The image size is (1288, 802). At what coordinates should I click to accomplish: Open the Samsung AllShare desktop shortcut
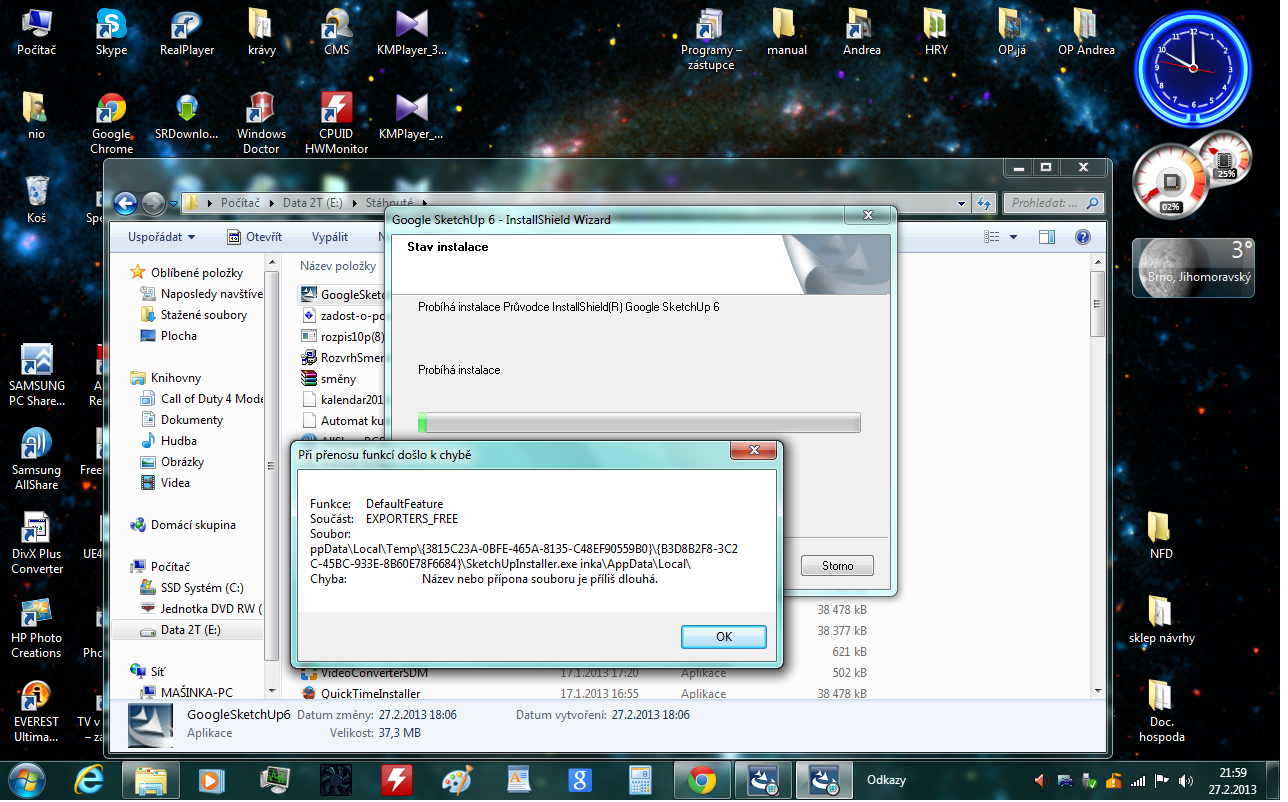36,459
